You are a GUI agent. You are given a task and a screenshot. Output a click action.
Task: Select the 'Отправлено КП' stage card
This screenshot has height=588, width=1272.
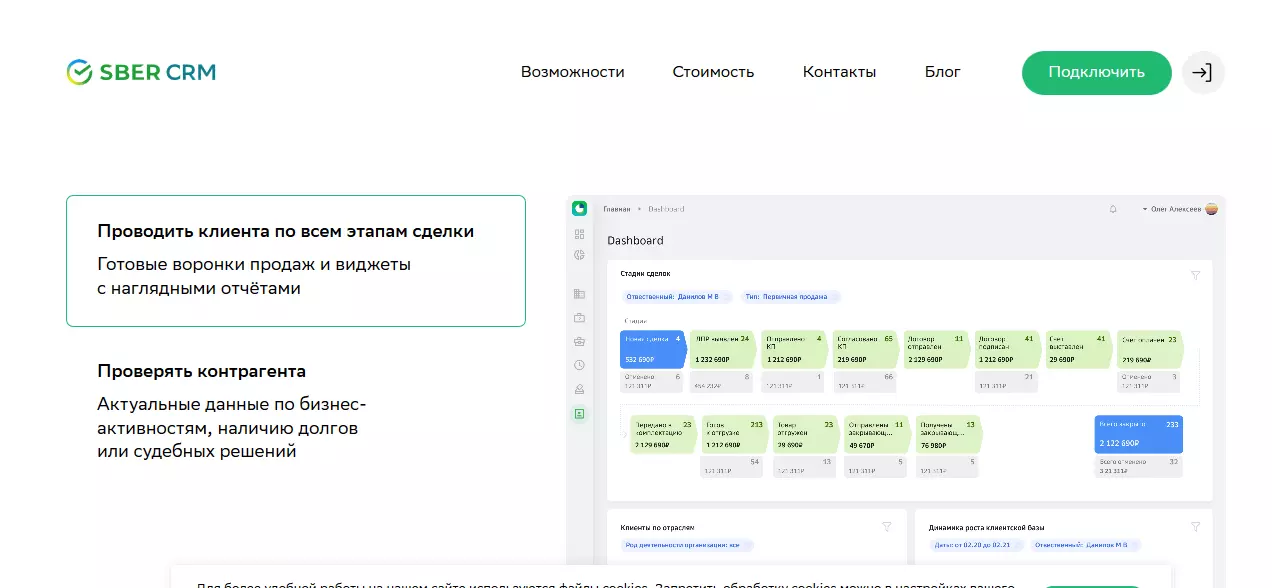794,349
